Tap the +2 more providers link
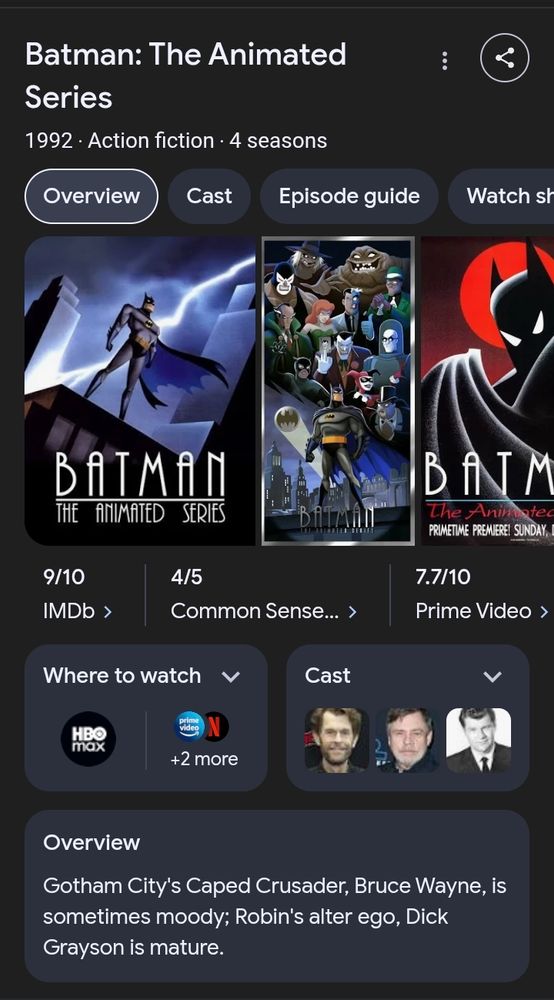Image resolution: width=554 pixels, height=1000 pixels. (x=204, y=759)
